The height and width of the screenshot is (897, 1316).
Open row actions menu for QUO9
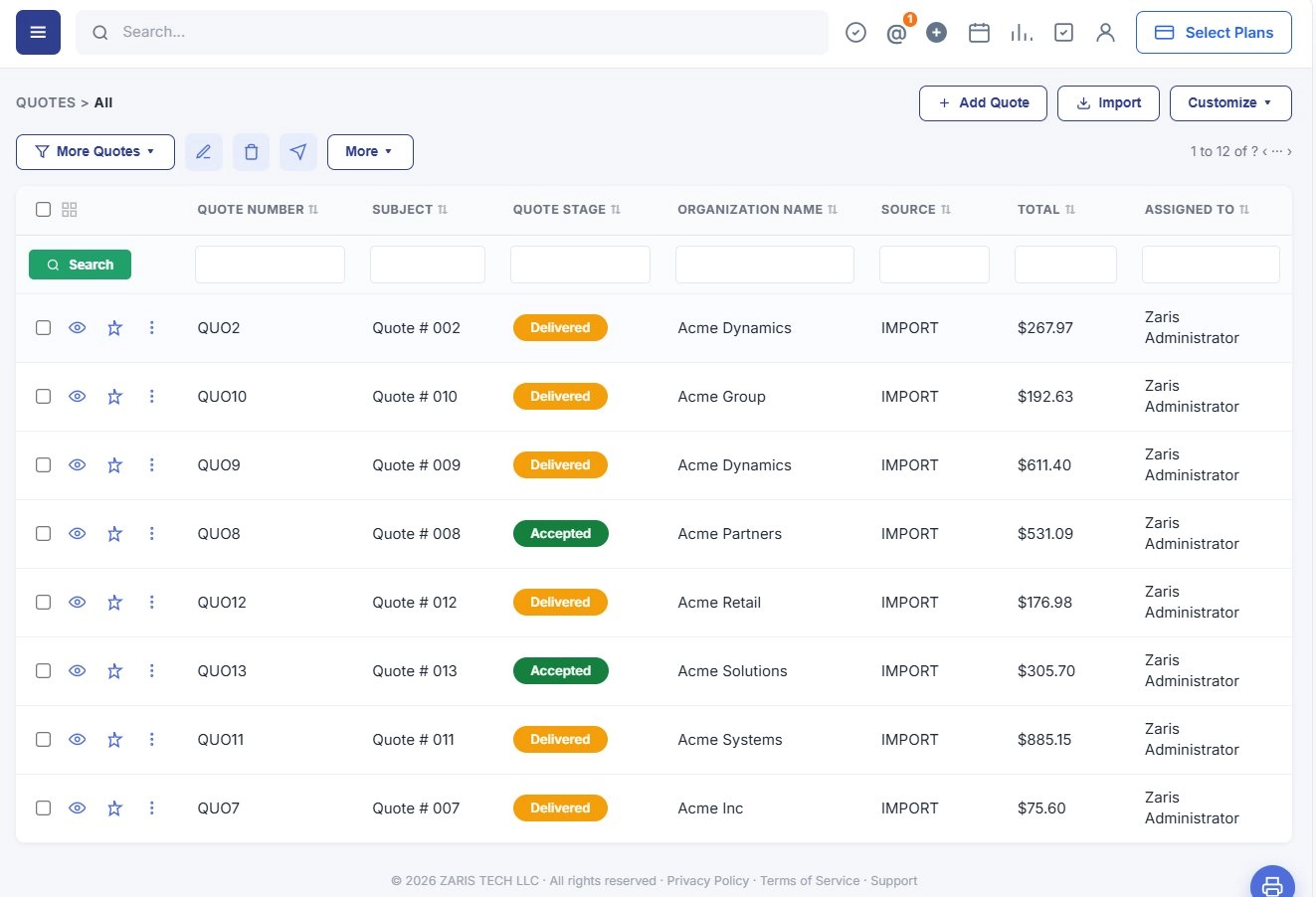[x=152, y=465]
